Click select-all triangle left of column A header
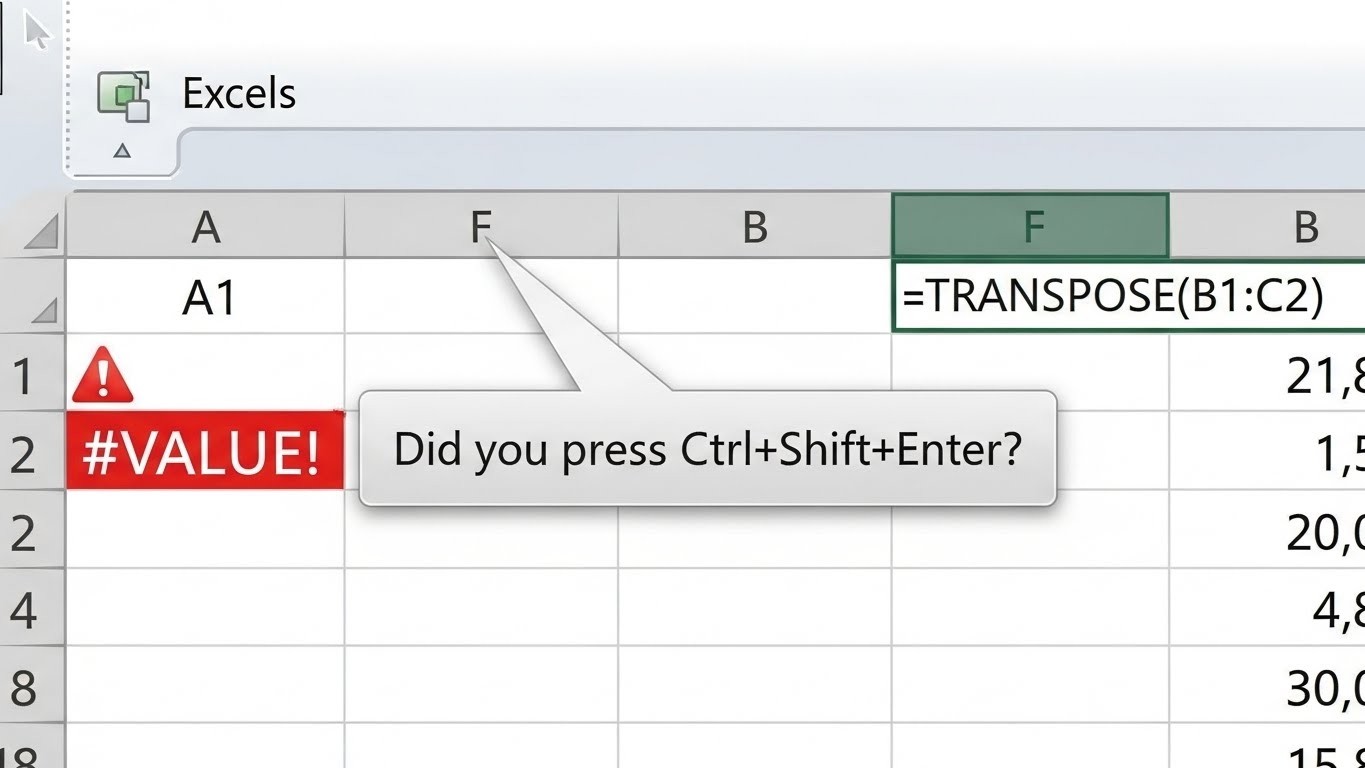This screenshot has height=768, width=1365. click(41, 232)
